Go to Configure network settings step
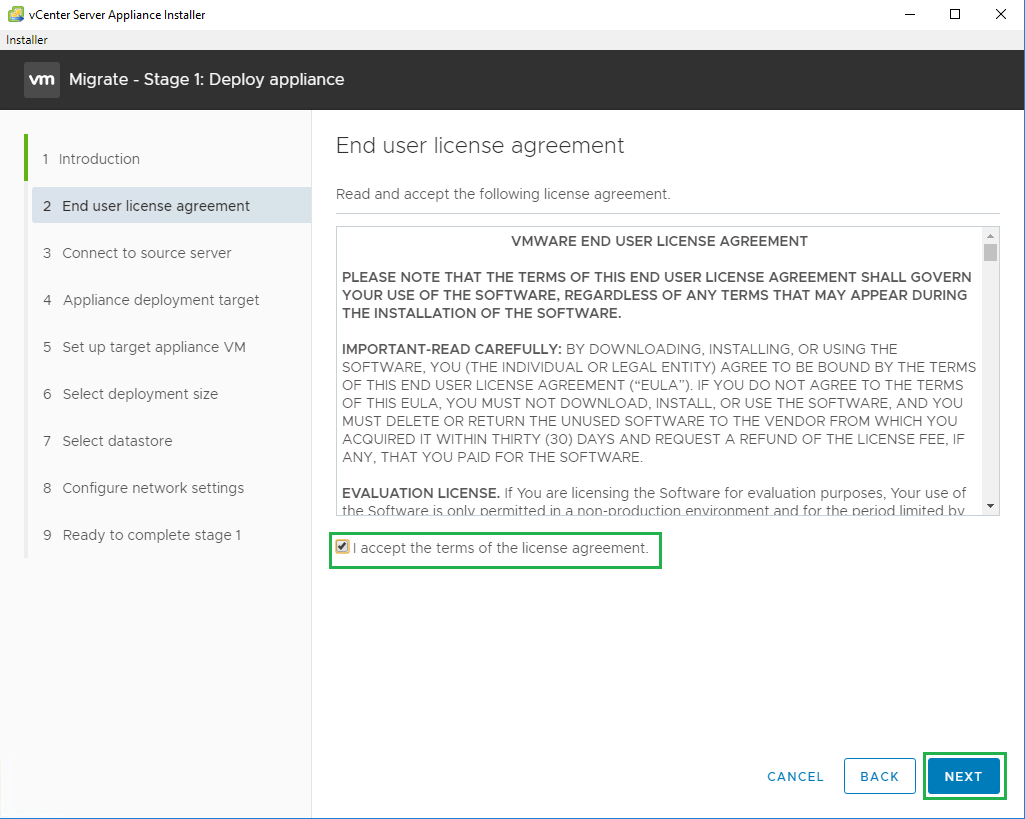This screenshot has width=1025, height=819. [x=153, y=488]
